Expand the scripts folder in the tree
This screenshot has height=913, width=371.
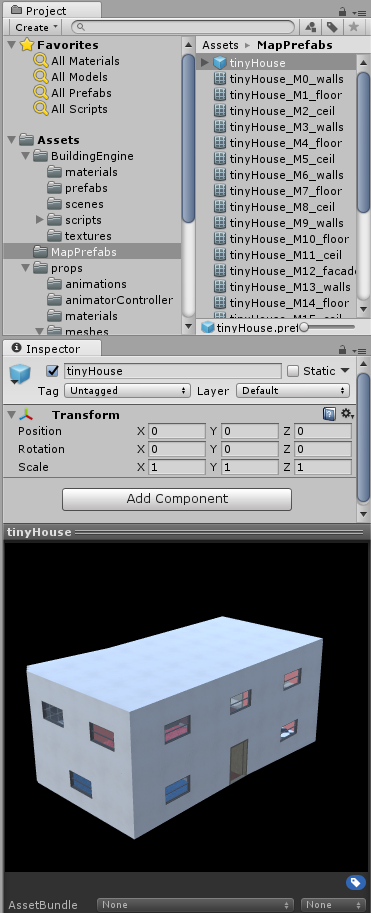(40, 220)
